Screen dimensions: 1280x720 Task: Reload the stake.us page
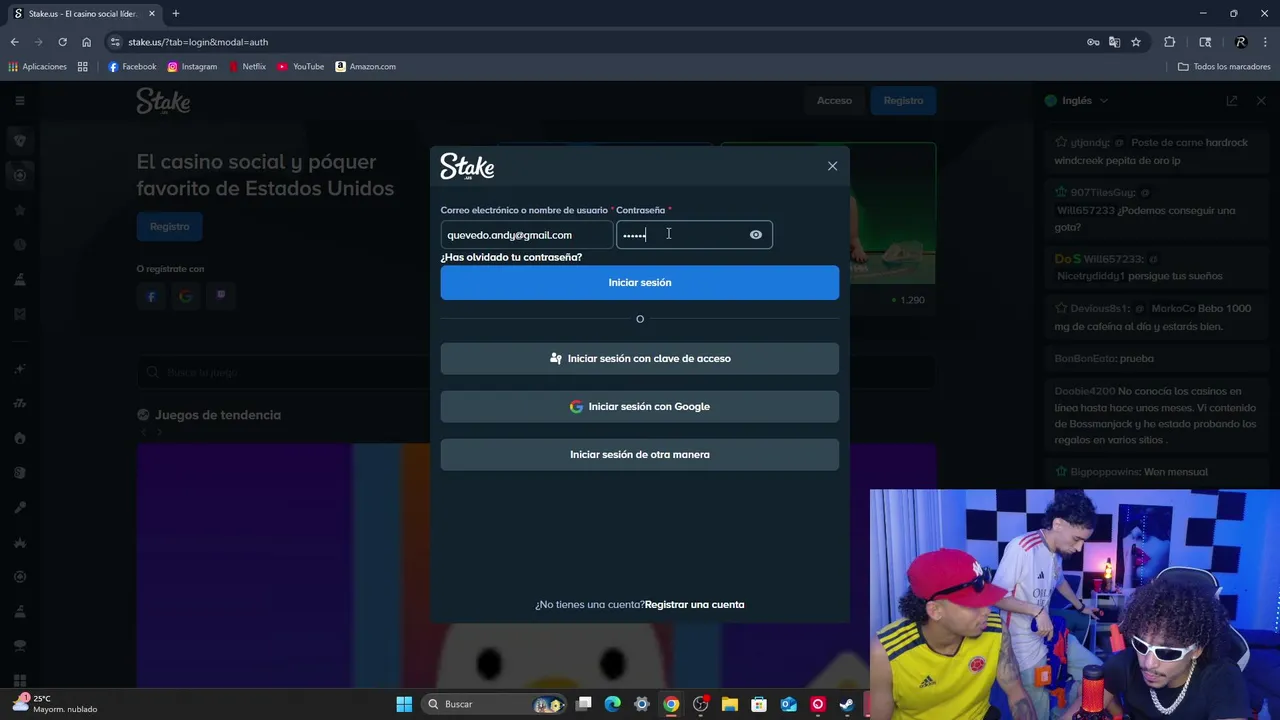[x=62, y=42]
